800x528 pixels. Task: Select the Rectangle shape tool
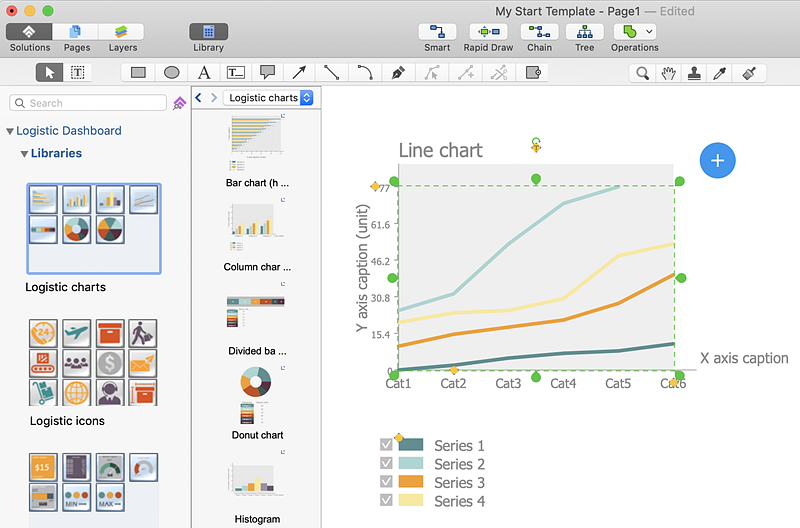point(139,72)
